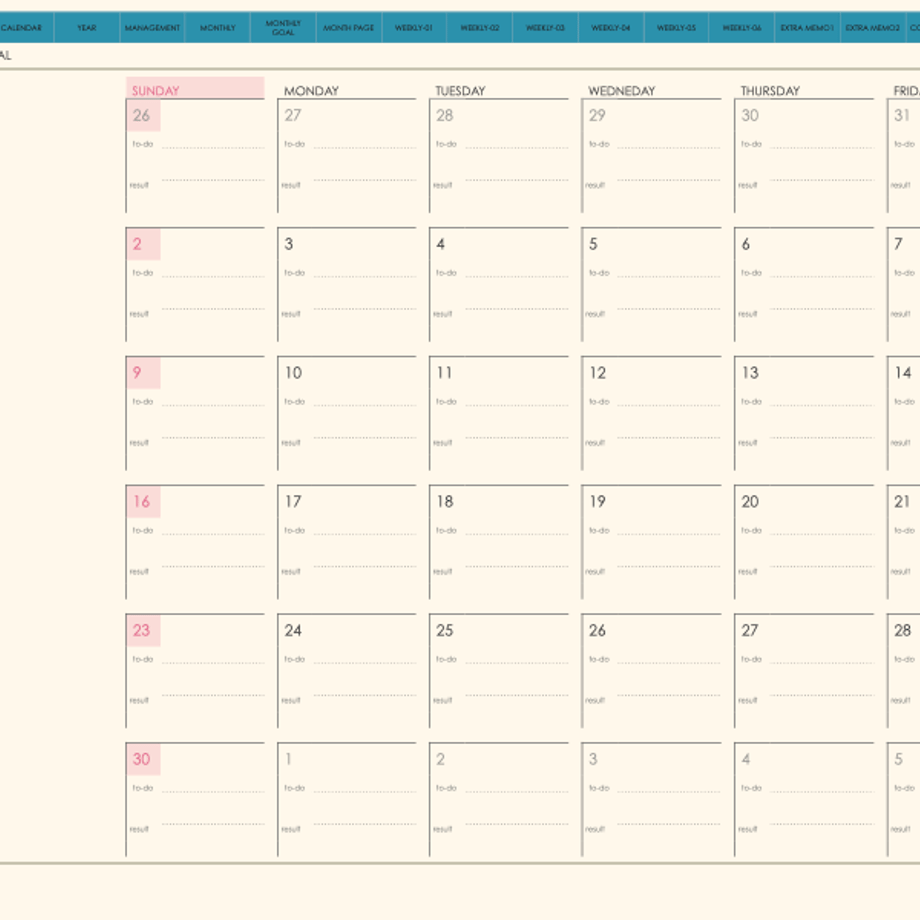Select date 12 on Wednesday

point(598,373)
